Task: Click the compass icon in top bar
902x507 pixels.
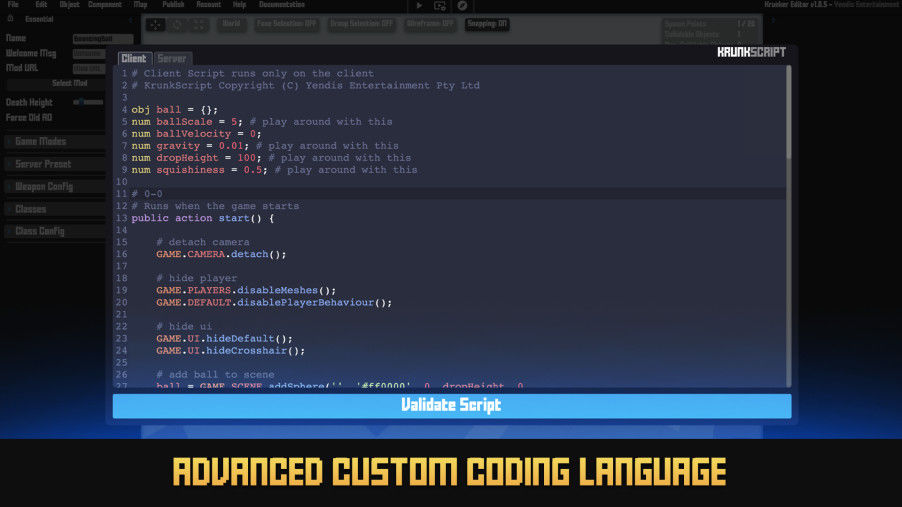Action: (462, 5)
